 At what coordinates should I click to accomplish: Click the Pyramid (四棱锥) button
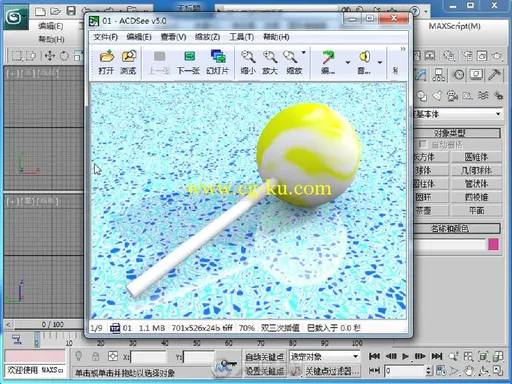(476, 197)
